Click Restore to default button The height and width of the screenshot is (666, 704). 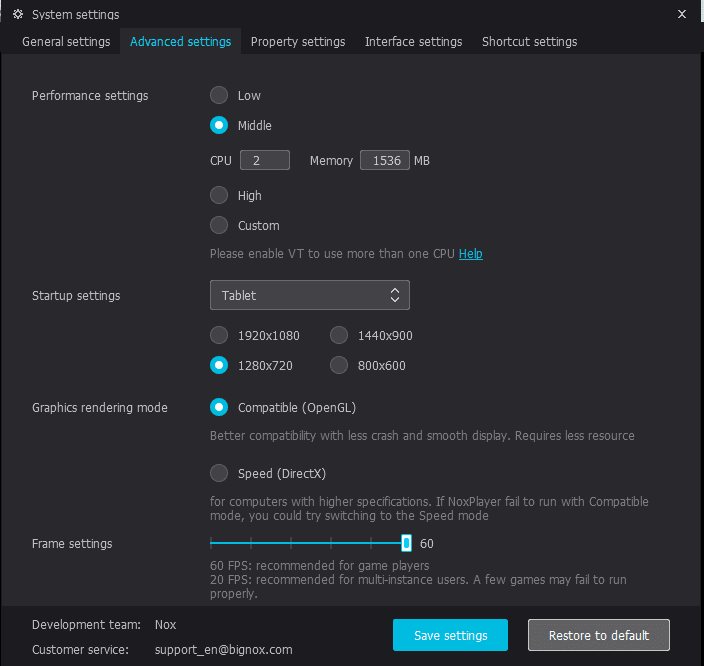(x=598, y=635)
